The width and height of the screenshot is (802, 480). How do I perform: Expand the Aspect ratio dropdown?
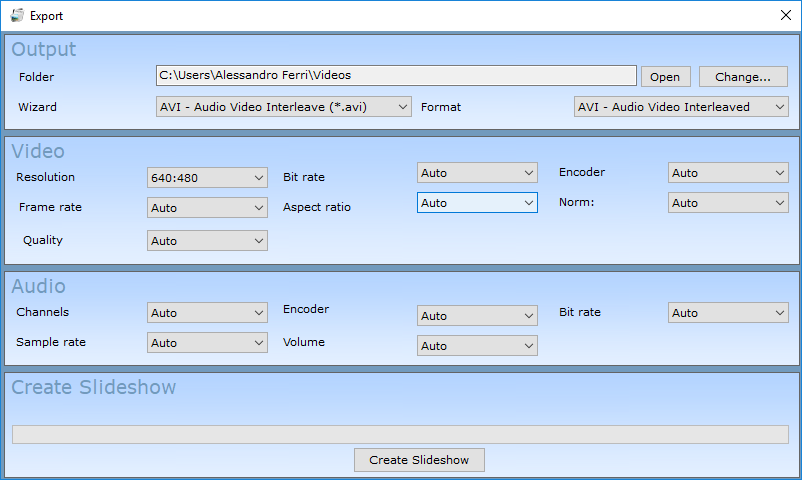477,203
